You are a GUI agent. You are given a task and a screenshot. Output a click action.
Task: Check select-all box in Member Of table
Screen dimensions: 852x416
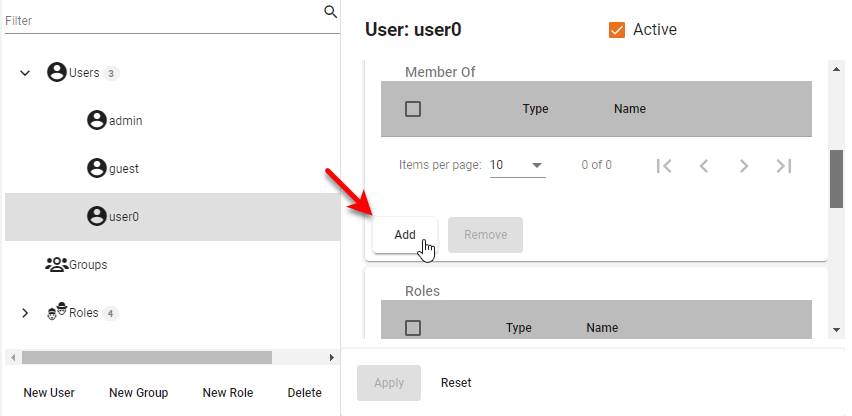[x=413, y=109]
